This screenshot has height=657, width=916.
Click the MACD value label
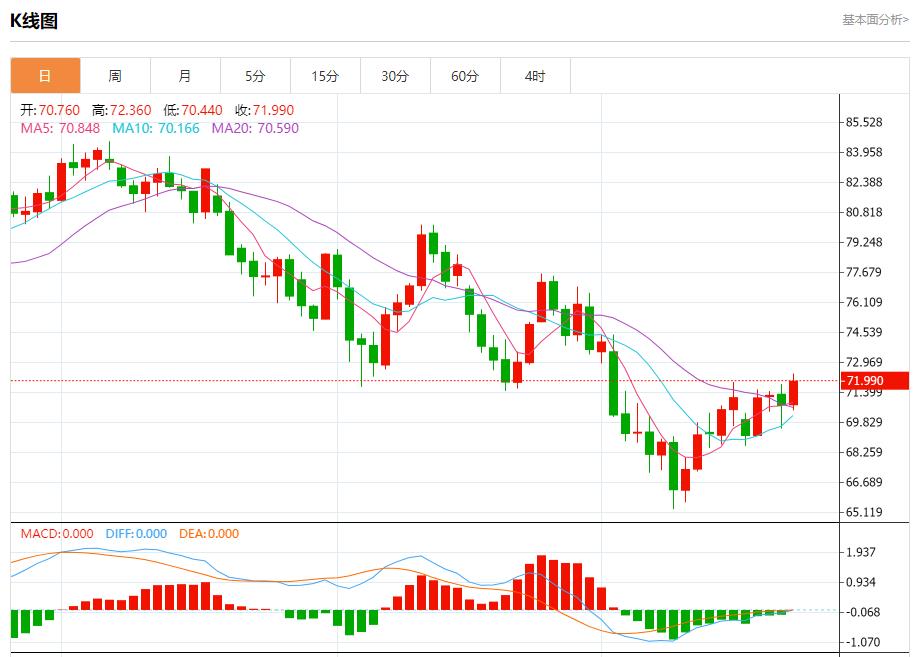tap(57, 534)
